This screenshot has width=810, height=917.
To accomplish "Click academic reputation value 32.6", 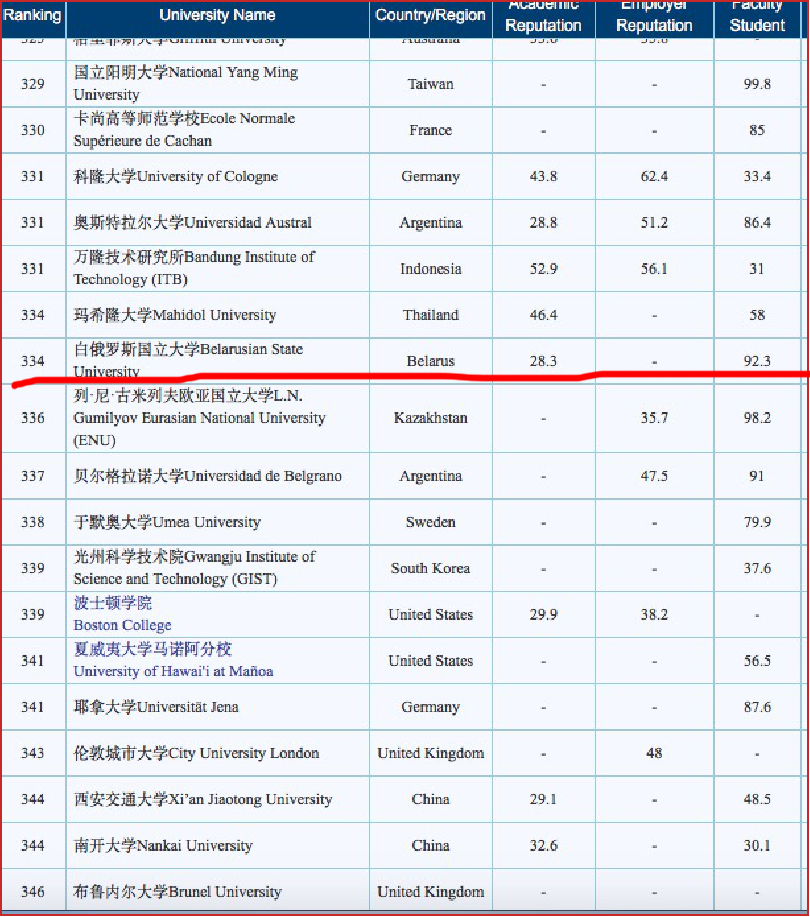I will [543, 845].
